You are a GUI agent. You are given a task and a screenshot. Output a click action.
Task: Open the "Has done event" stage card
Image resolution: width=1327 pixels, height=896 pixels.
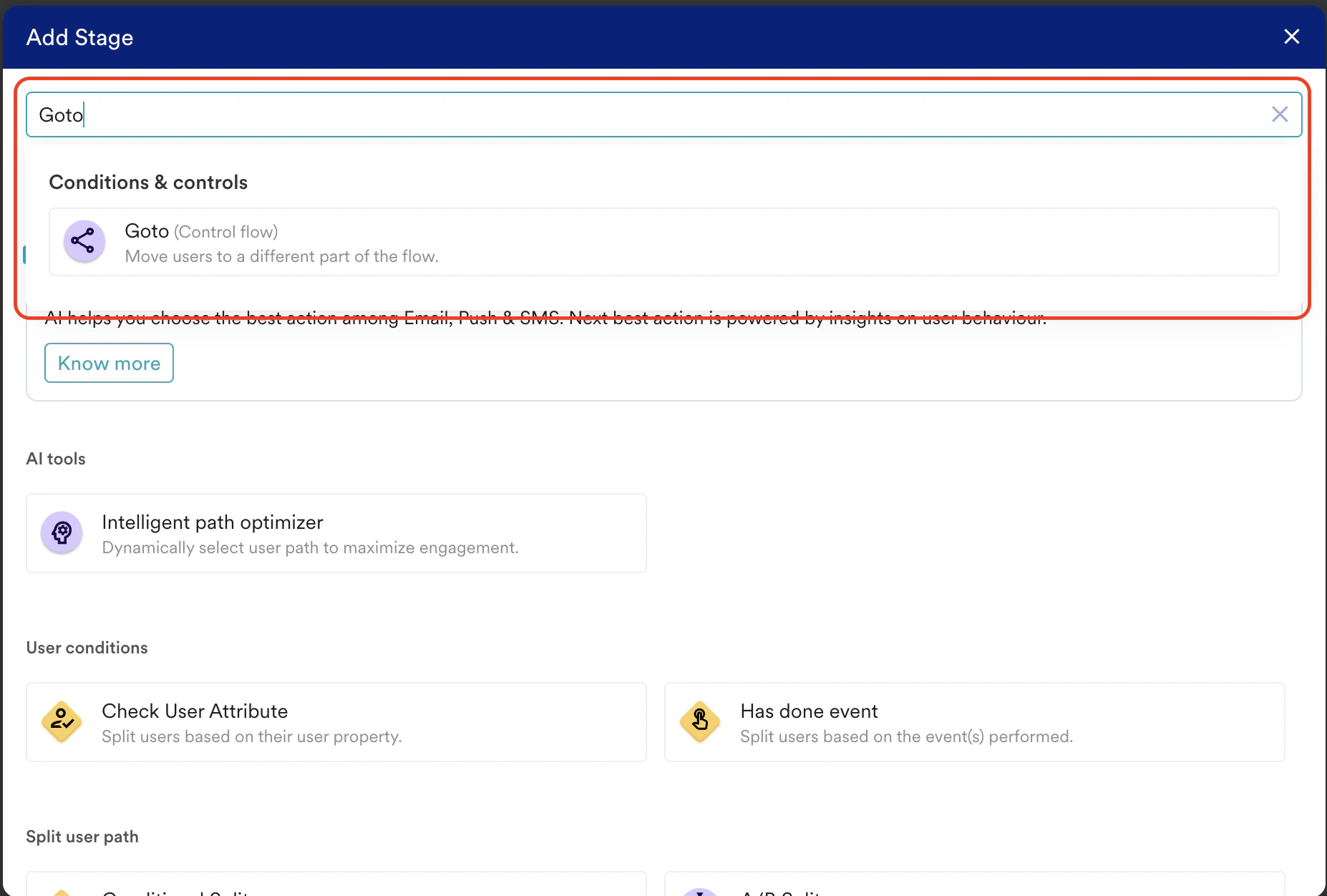(x=973, y=722)
